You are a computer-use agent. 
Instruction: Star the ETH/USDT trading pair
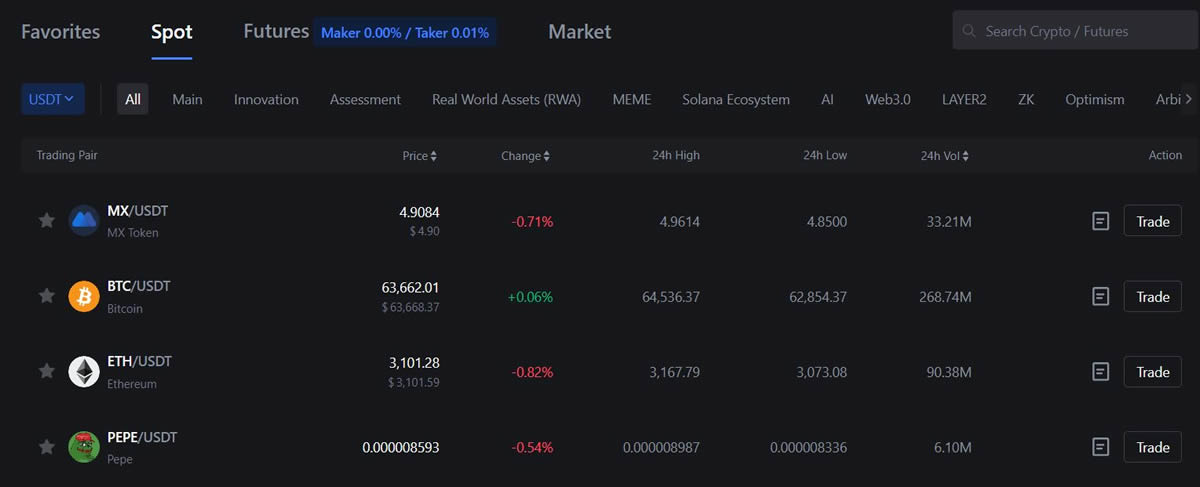pyautogui.click(x=46, y=371)
